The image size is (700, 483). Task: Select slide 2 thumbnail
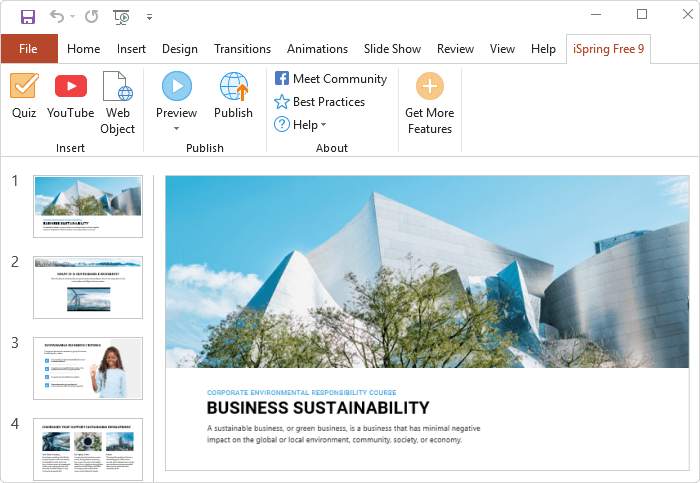[88, 287]
